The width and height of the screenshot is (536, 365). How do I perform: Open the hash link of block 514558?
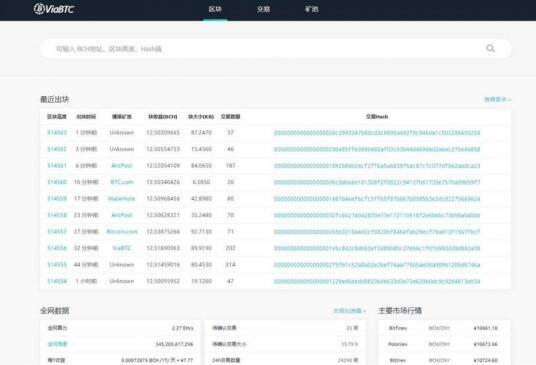[x=377, y=215]
